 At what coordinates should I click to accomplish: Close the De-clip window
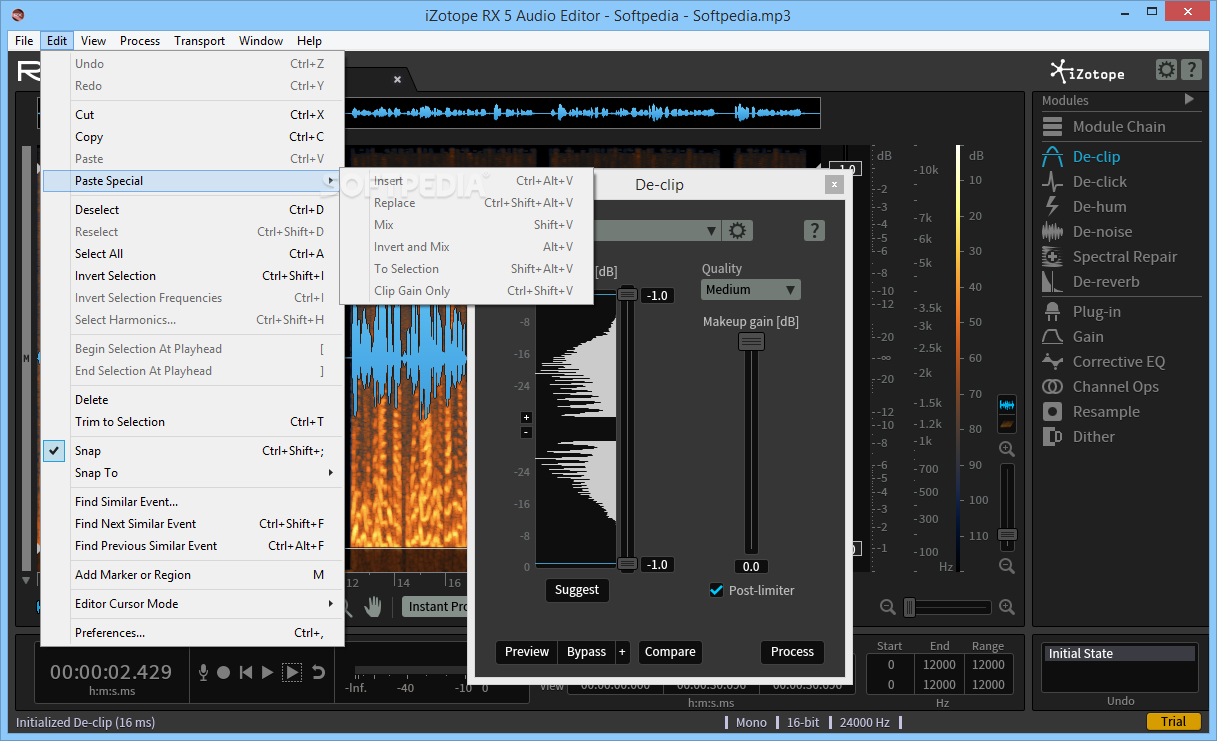833,185
